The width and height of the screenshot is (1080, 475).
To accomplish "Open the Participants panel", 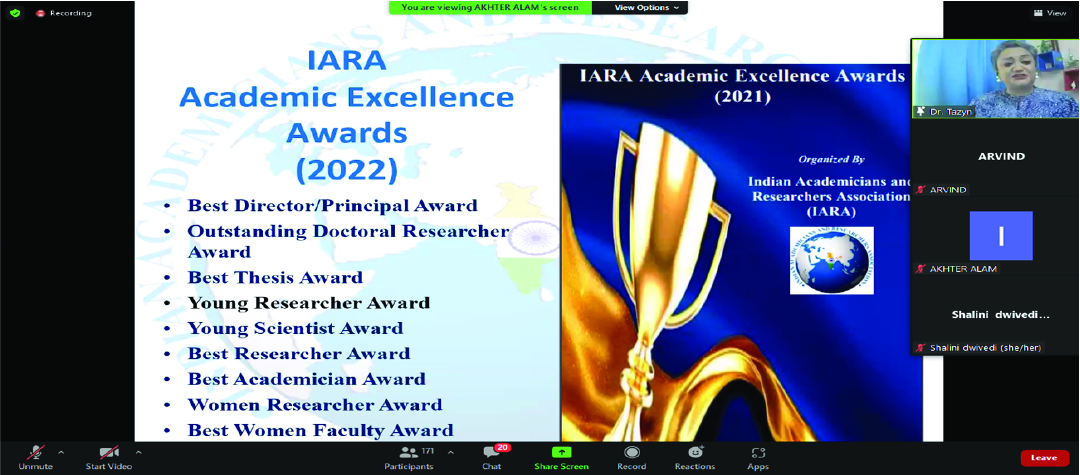I will click(409, 458).
